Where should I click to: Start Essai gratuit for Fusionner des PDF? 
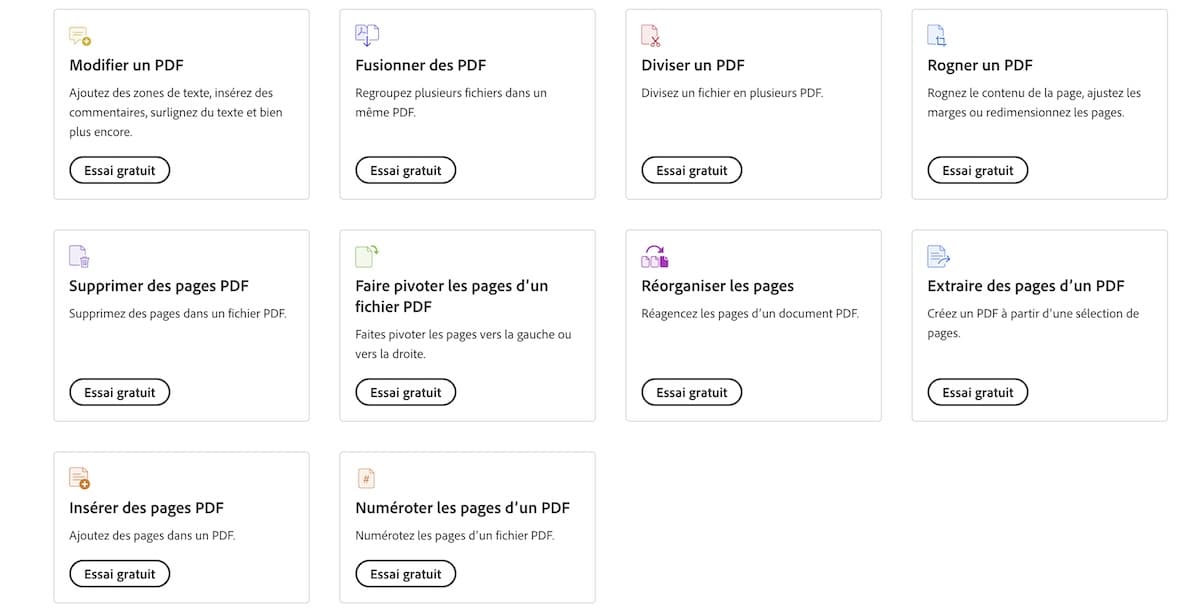pyautogui.click(x=406, y=171)
